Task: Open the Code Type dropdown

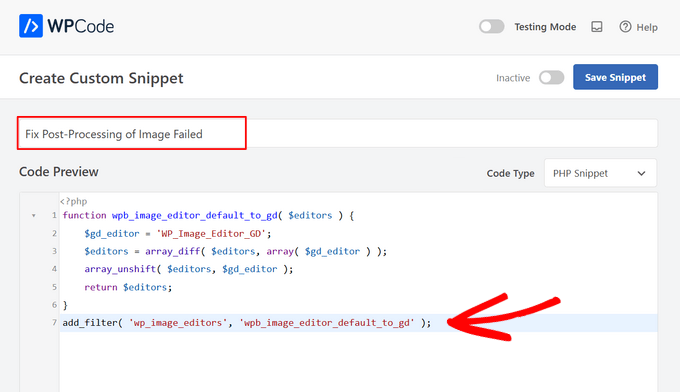Action: (600, 173)
